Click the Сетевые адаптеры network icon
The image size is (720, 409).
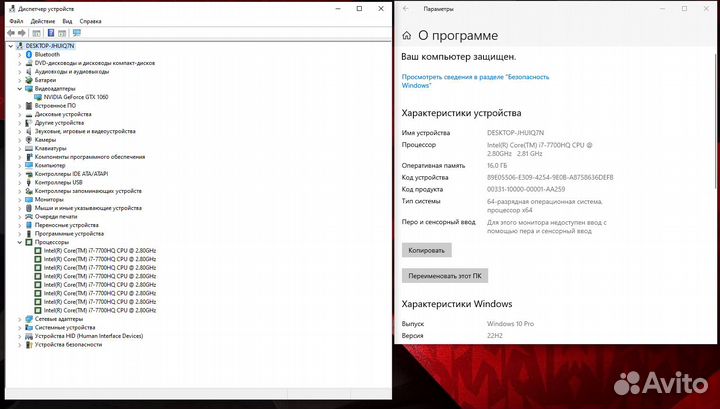click(x=29, y=319)
